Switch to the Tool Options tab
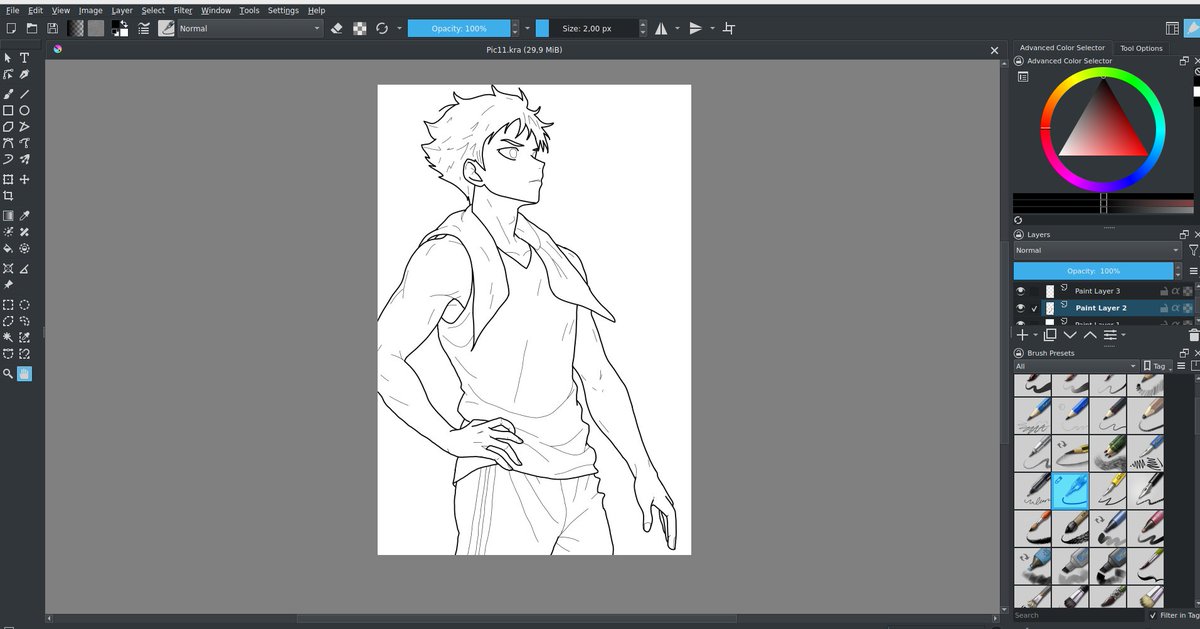 tap(1141, 47)
